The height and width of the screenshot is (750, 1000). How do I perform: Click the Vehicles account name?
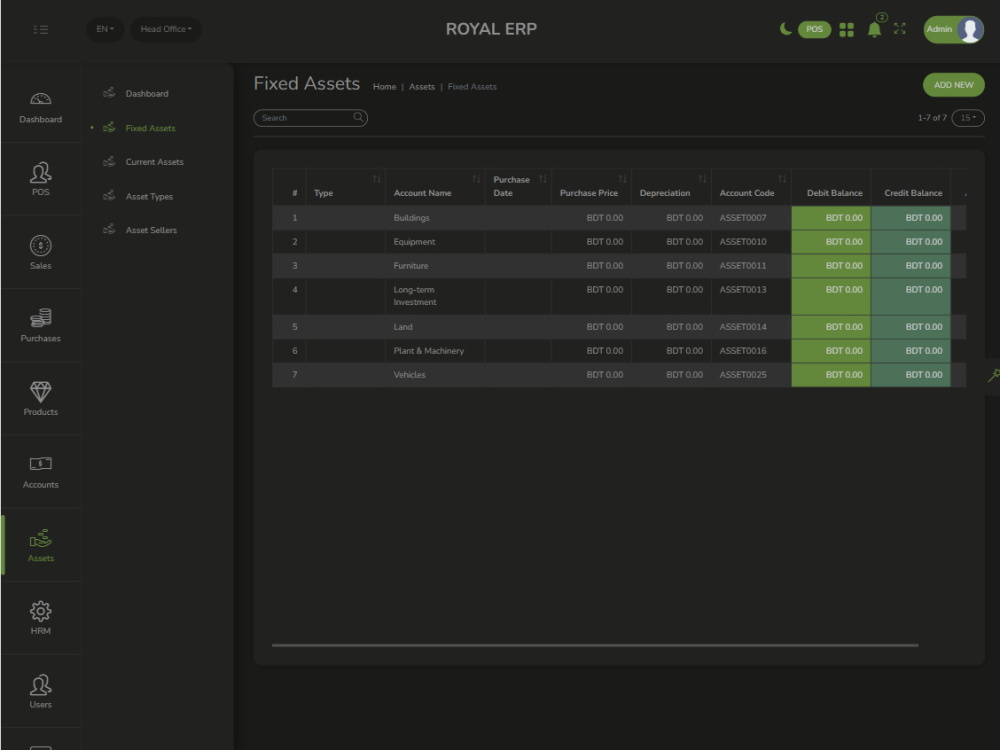click(x=409, y=375)
